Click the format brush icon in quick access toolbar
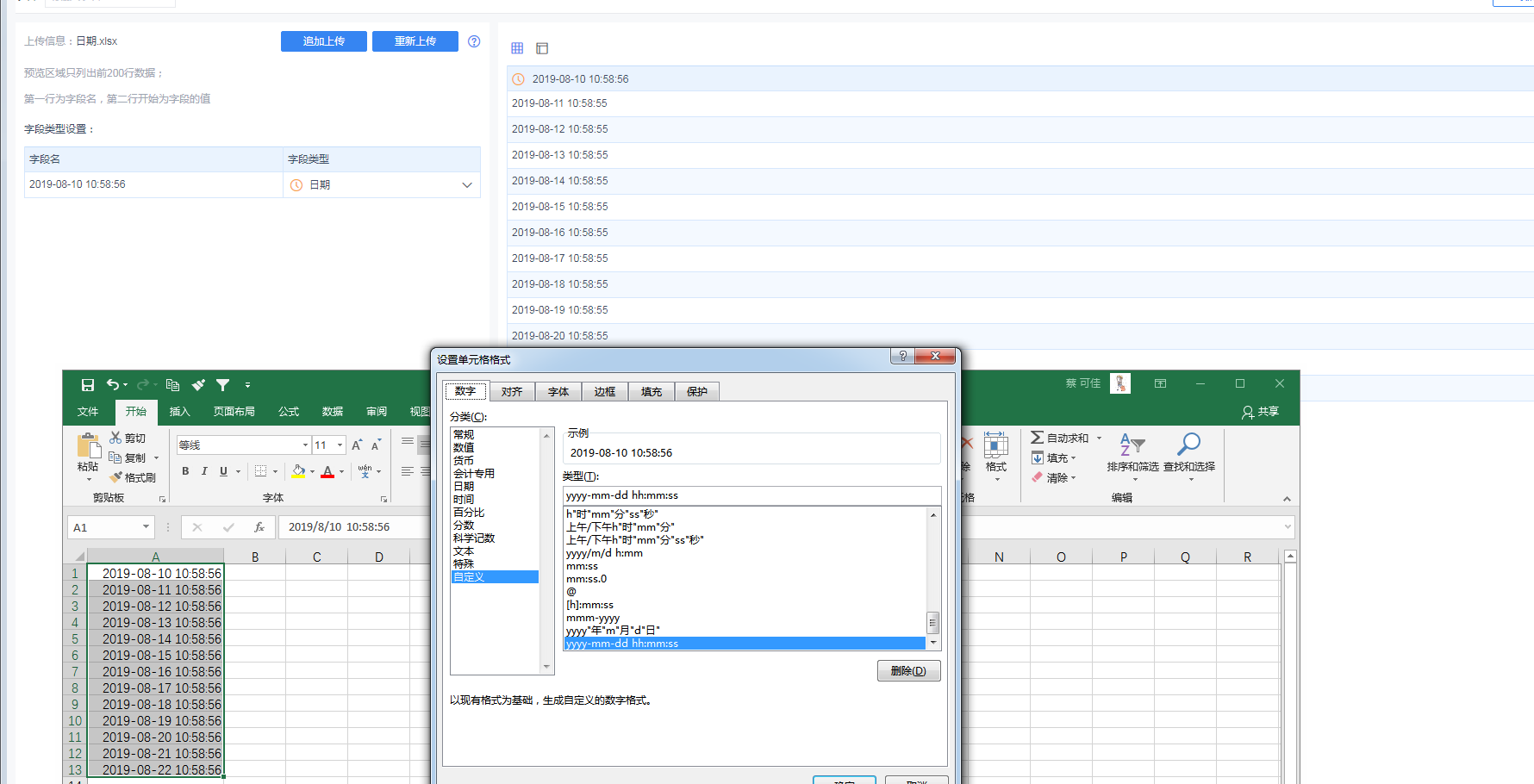Viewport: 1534px width, 784px height. (198, 385)
